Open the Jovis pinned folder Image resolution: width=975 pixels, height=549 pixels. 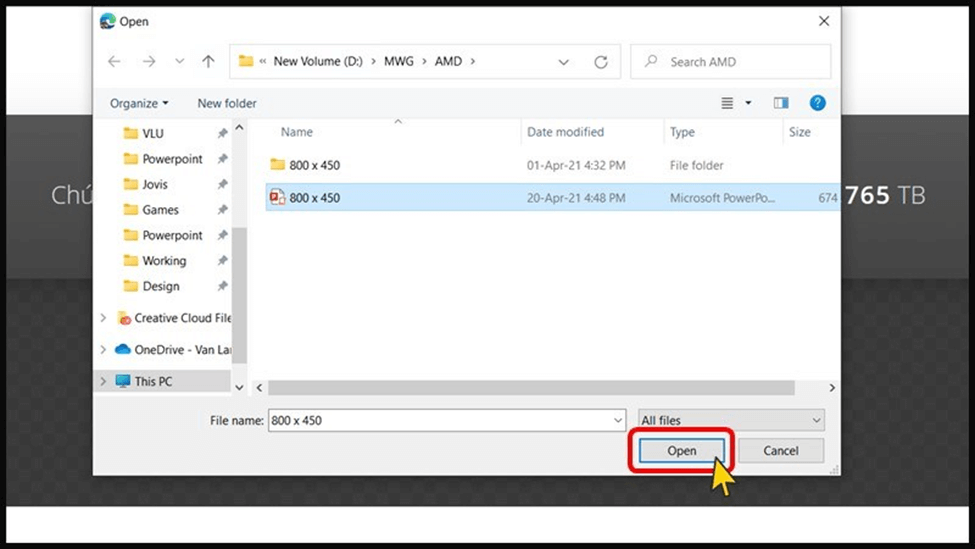154,184
